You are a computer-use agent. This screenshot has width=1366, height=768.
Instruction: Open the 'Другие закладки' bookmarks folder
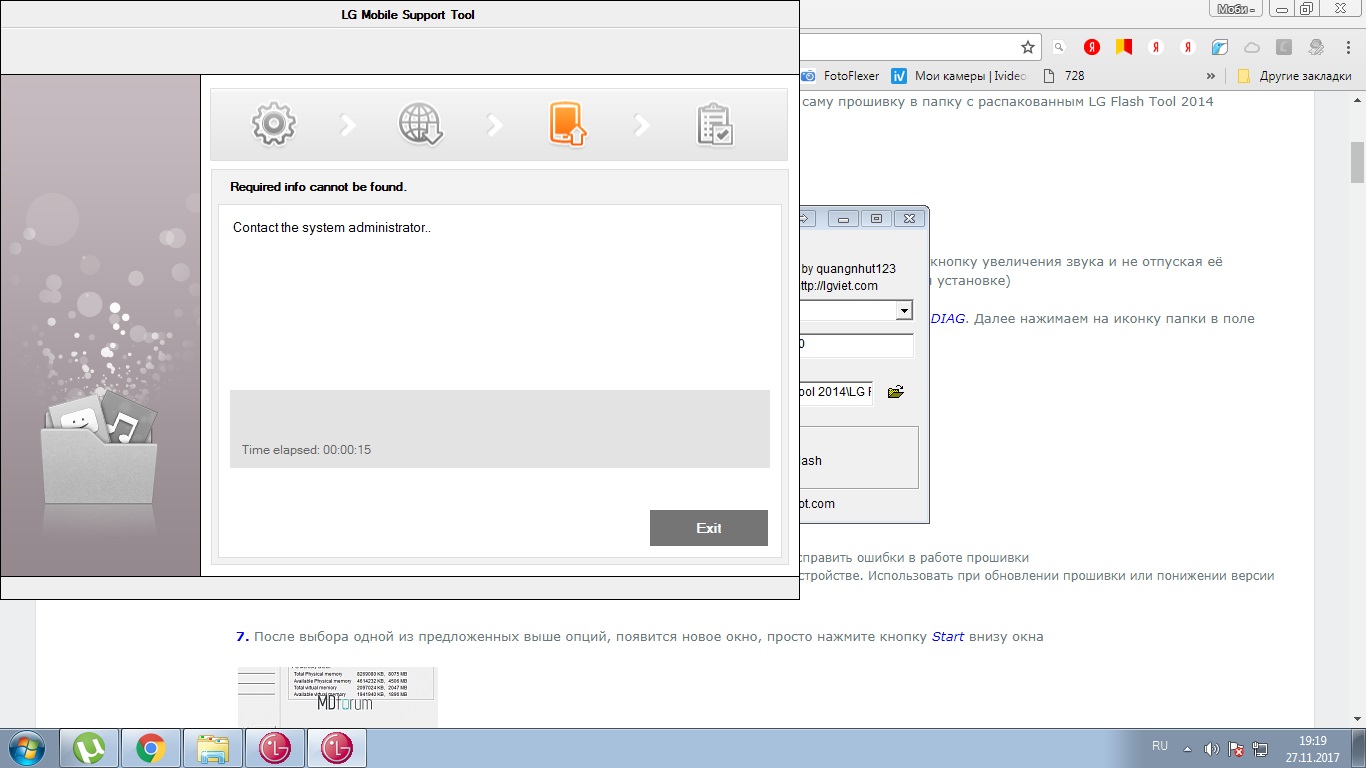tap(1294, 75)
